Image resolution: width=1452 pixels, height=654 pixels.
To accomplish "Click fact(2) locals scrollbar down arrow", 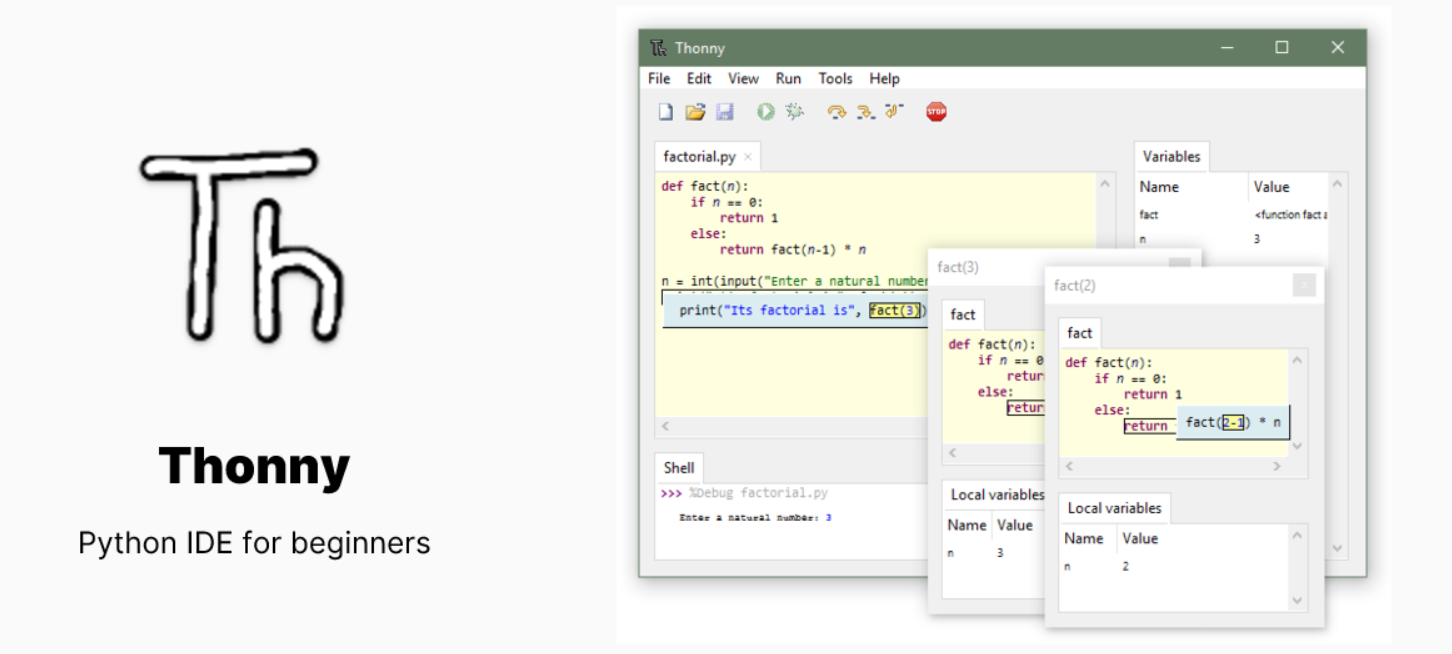I will click(x=1297, y=601).
